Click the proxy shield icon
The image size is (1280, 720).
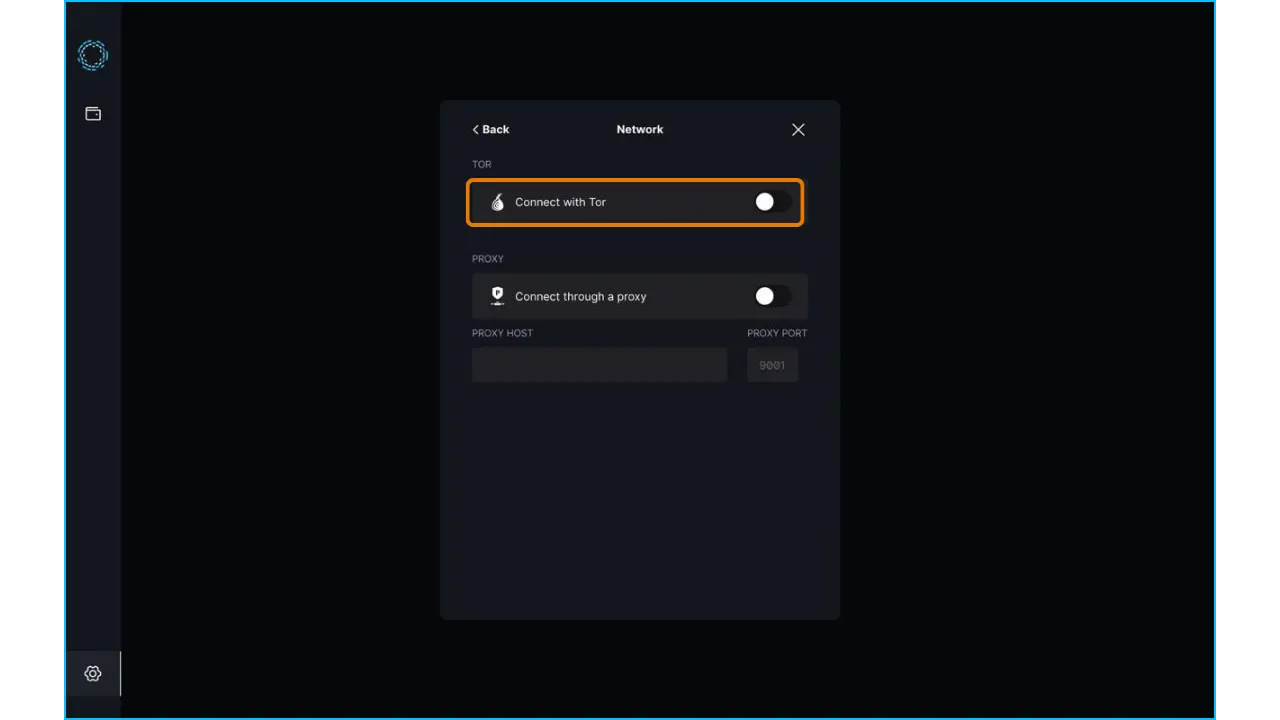coord(497,296)
